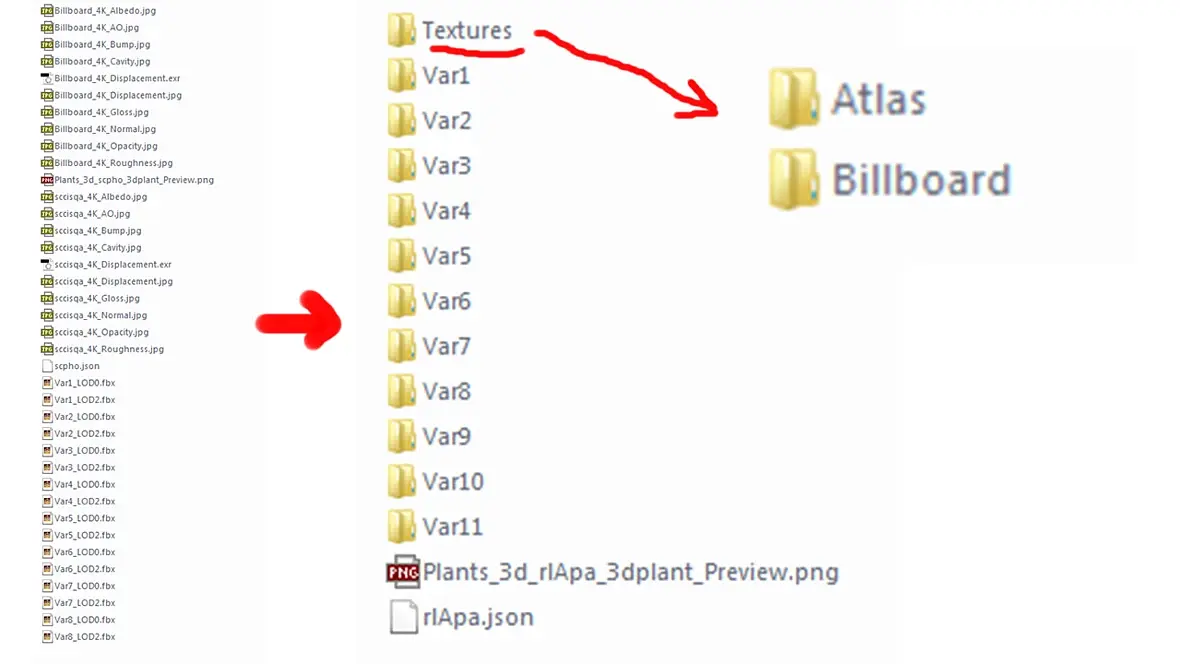The image size is (1180, 664).
Task: Select the Atlas folder icon
Action: pyautogui.click(x=794, y=99)
